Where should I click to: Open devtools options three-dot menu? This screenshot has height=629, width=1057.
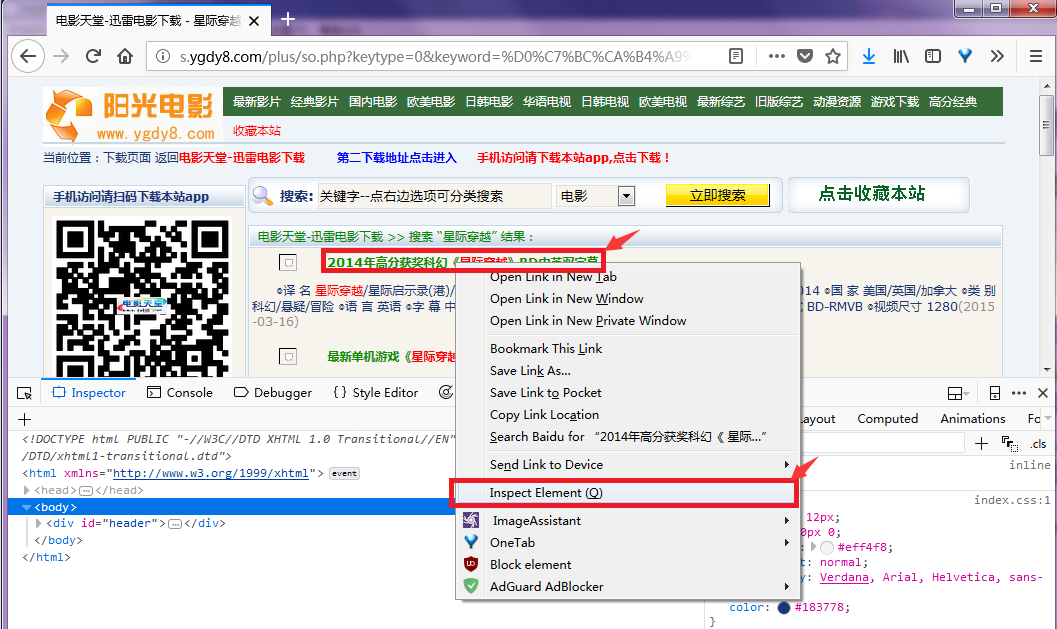1019,392
